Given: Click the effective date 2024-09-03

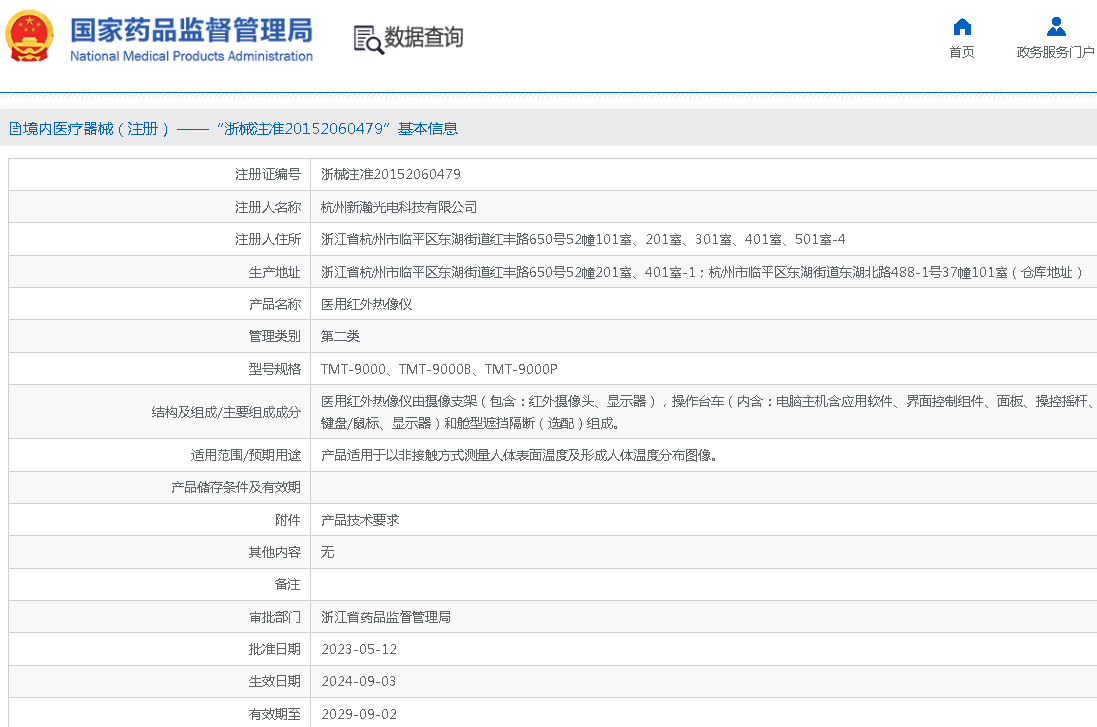Looking at the screenshot, I should click(359, 681).
